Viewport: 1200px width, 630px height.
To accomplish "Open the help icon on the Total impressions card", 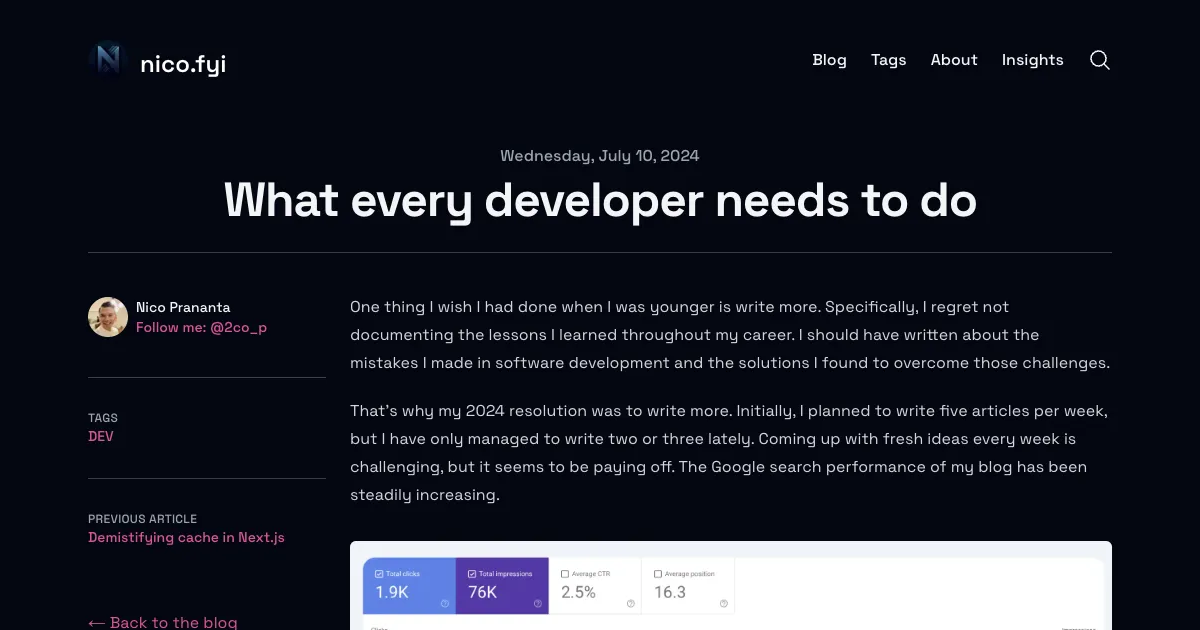I will pos(537,604).
